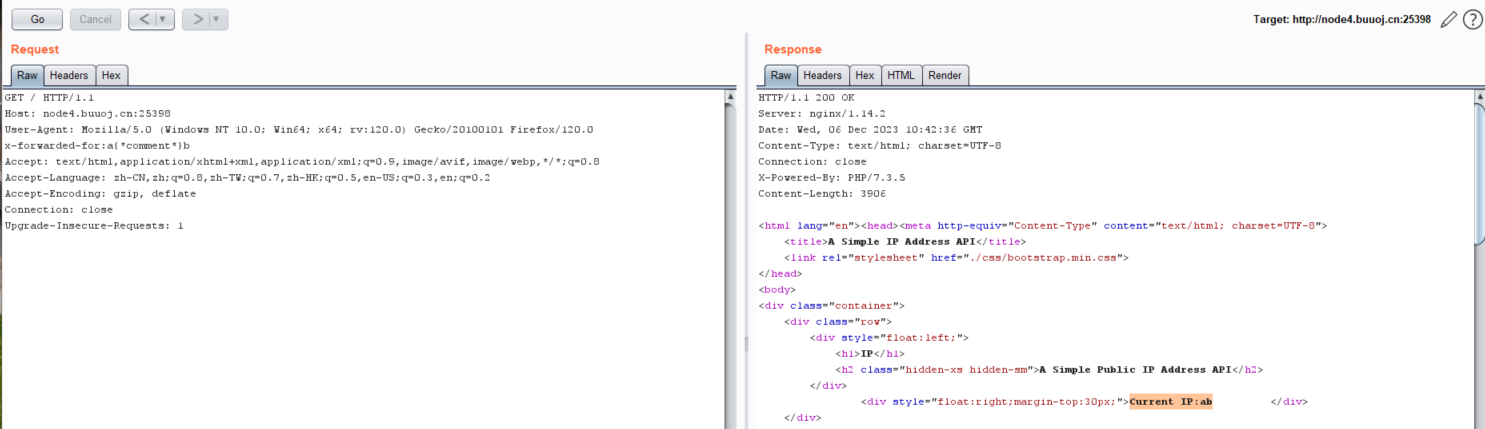Switch to the Response Headers tab
Image resolution: width=1485 pixels, height=429 pixels.
(822, 75)
